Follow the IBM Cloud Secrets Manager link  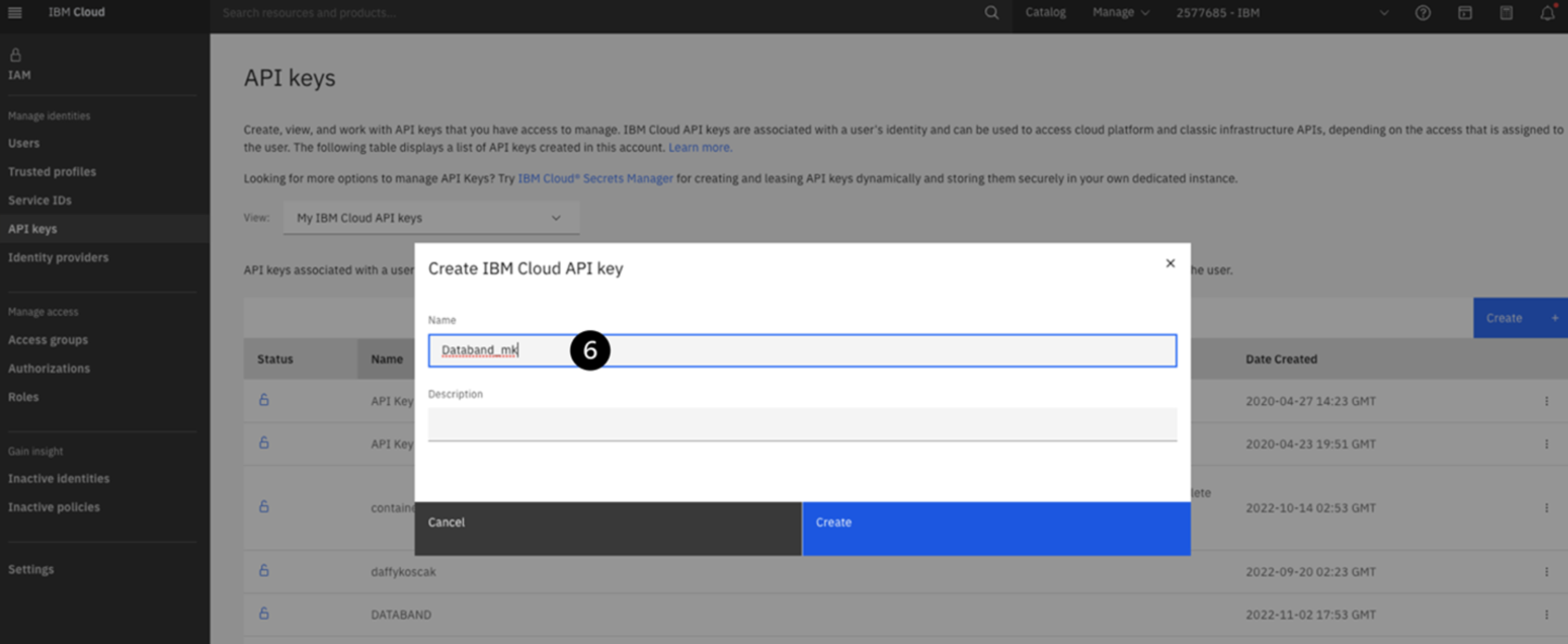595,178
